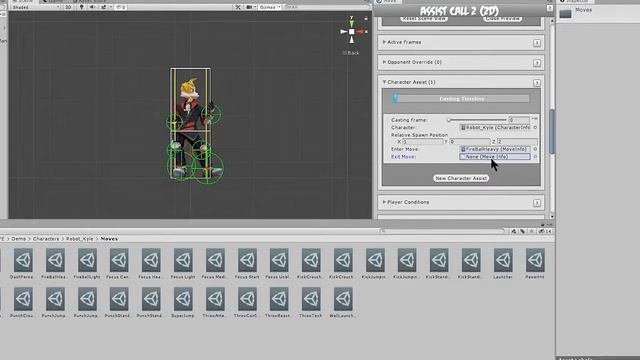Select the FireBallHea.. move asset
This screenshot has width=640, height=360.
tap(55, 264)
